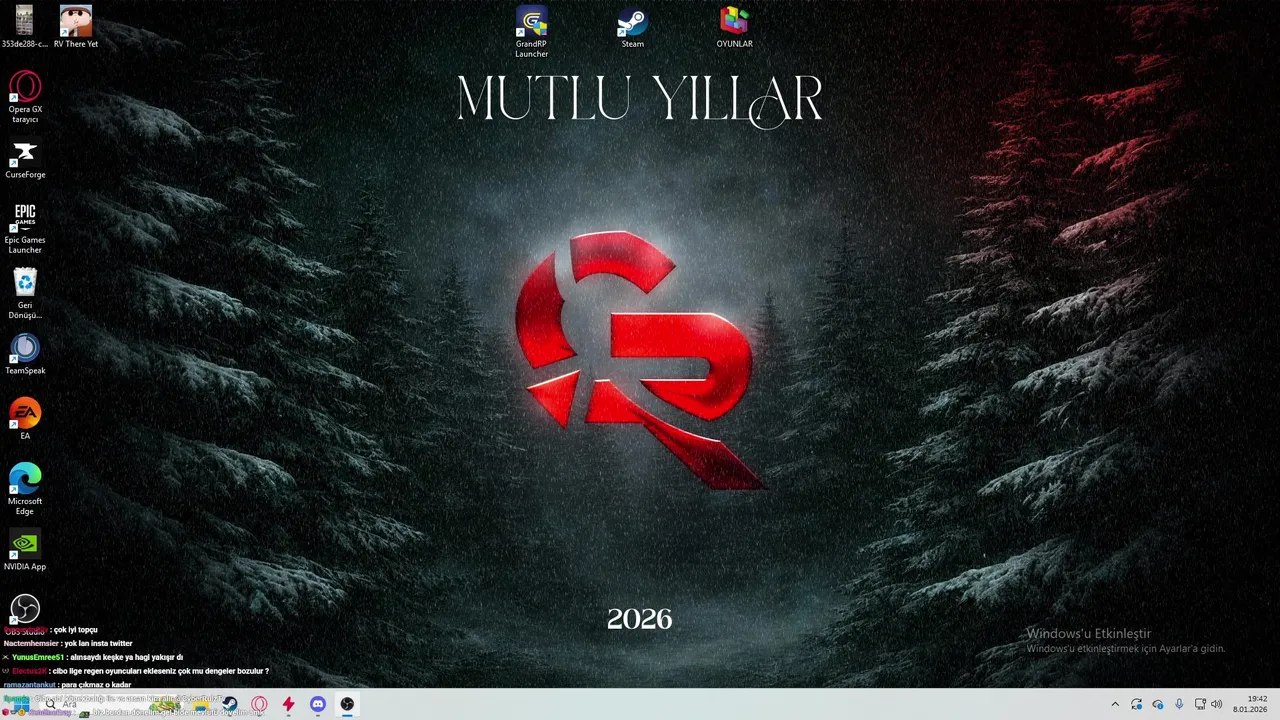Launch Opera GX tarayıcı from the desktop
The image size is (1280, 720).
25,97
